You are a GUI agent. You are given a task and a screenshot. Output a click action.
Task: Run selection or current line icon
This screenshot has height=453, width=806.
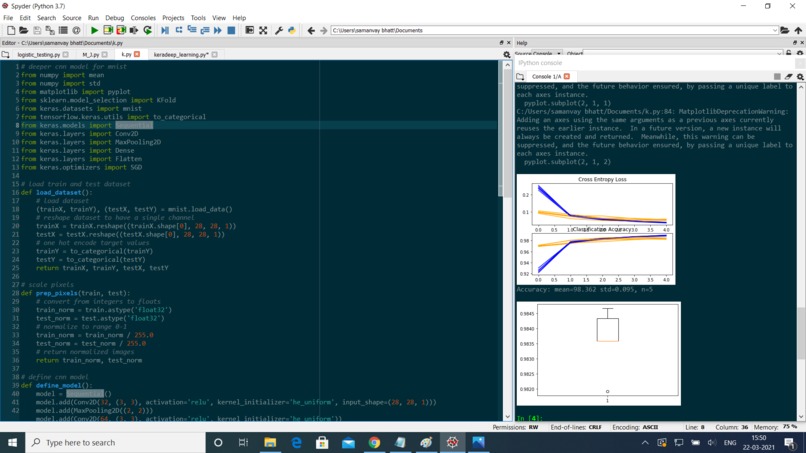[x=134, y=30]
